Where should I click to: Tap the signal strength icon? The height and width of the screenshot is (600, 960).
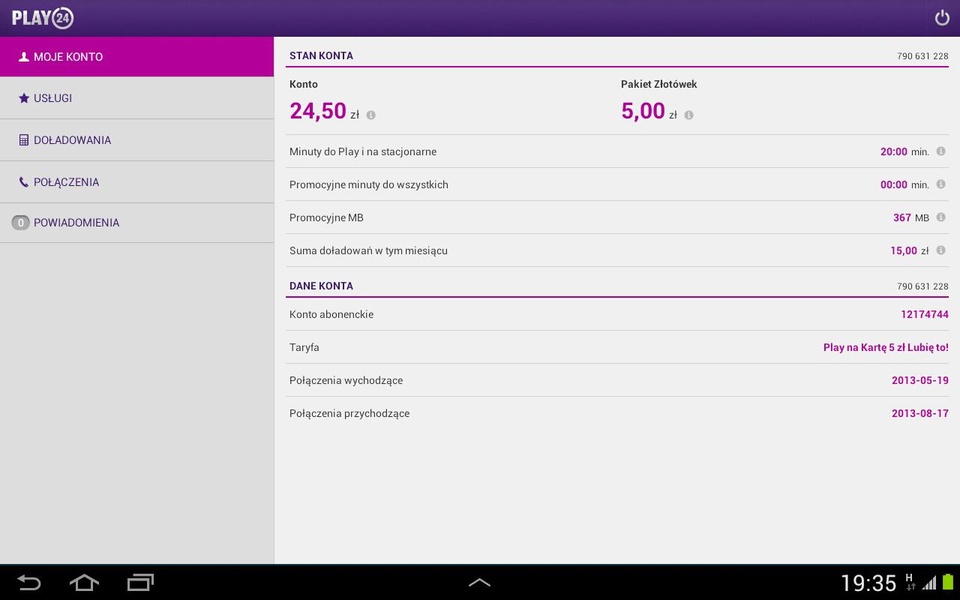930,582
